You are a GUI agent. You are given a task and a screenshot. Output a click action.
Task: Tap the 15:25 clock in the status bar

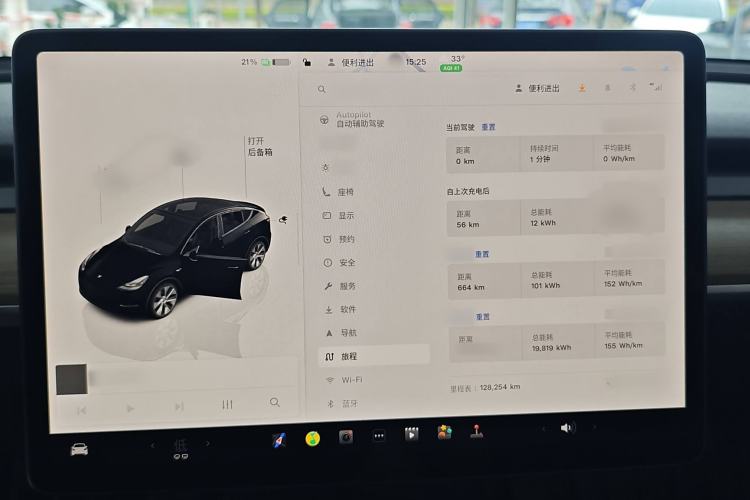tap(415, 62)
